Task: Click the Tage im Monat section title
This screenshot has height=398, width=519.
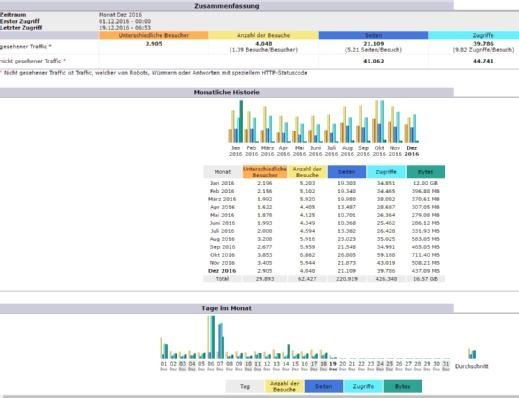Action: 227,308
